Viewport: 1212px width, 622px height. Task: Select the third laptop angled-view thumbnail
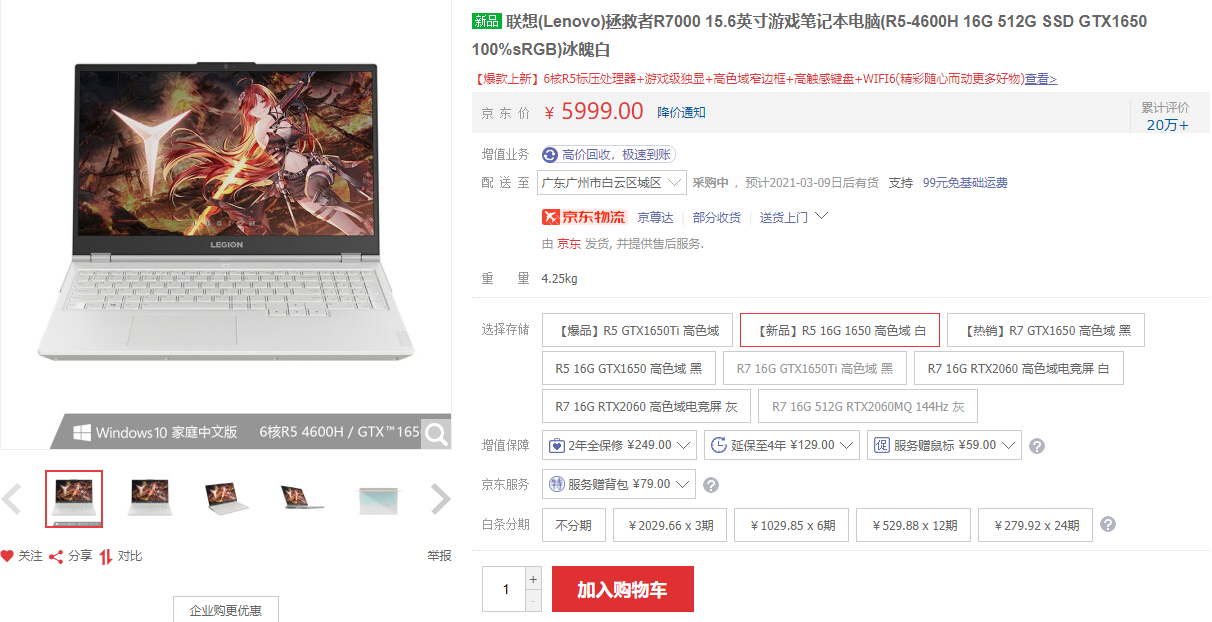pyautogui.click(x=226, y=498)
